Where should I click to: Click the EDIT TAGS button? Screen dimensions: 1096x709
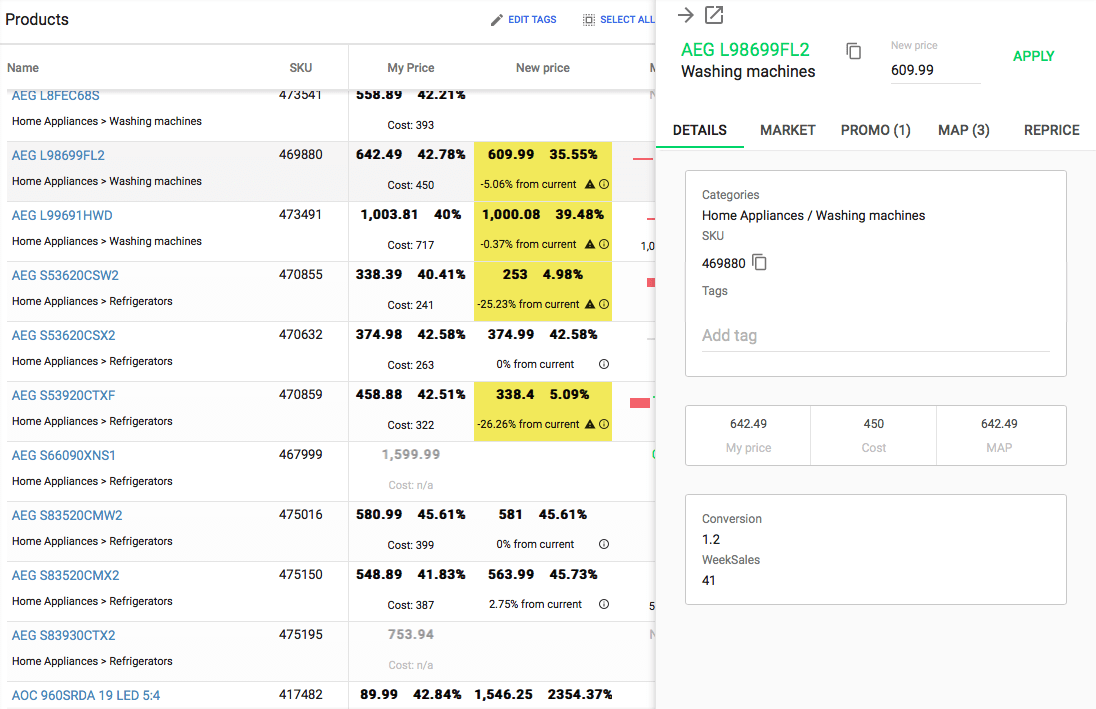click(x=524, y=20)
